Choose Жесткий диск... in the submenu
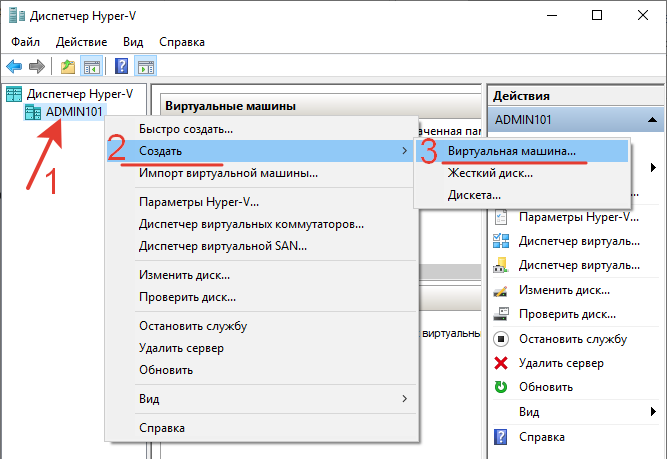The image size is (667, 459). click(490, 173)
